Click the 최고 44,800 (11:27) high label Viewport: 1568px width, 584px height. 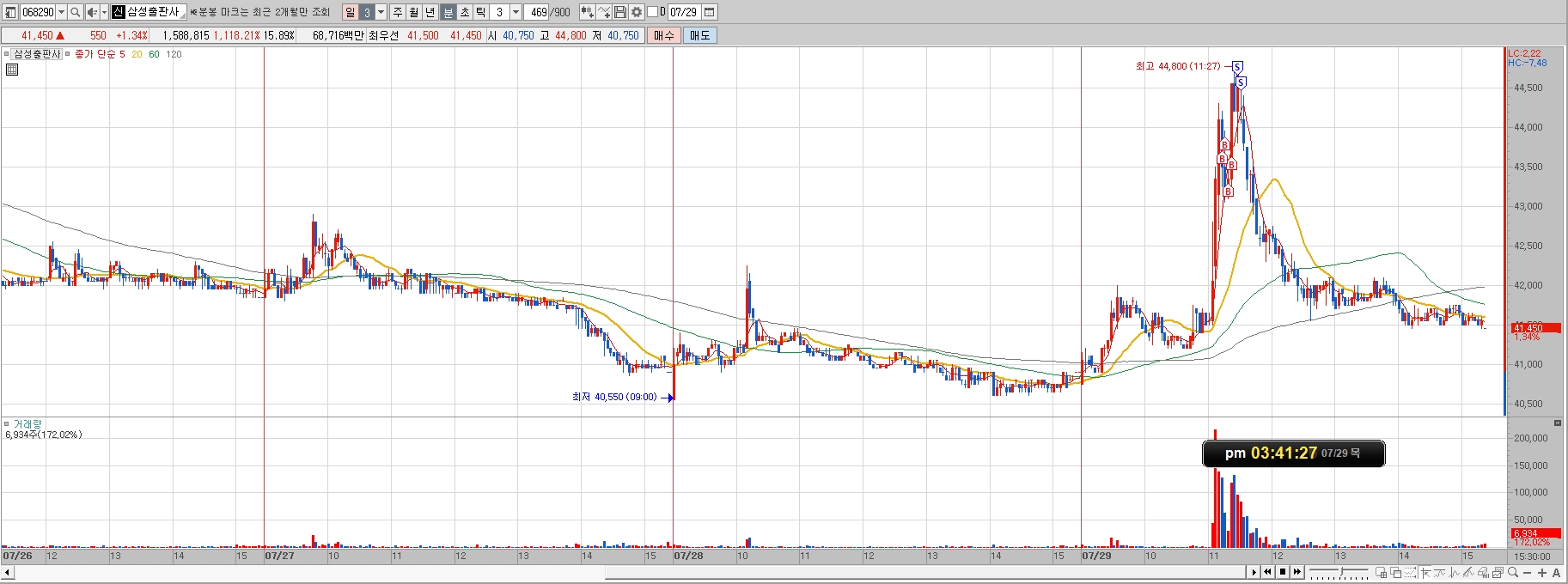coord(1177,66)
